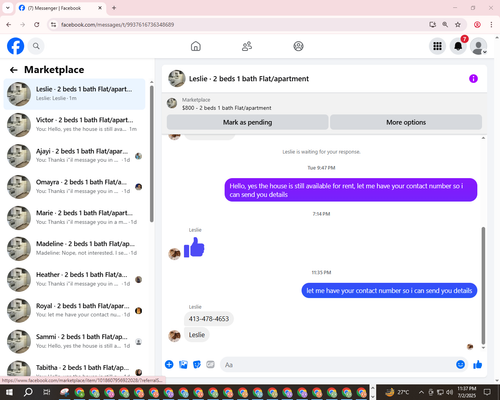Select the Messenger | Facebook tab
Screen dimensions: 500x400
tap(61, 8)
